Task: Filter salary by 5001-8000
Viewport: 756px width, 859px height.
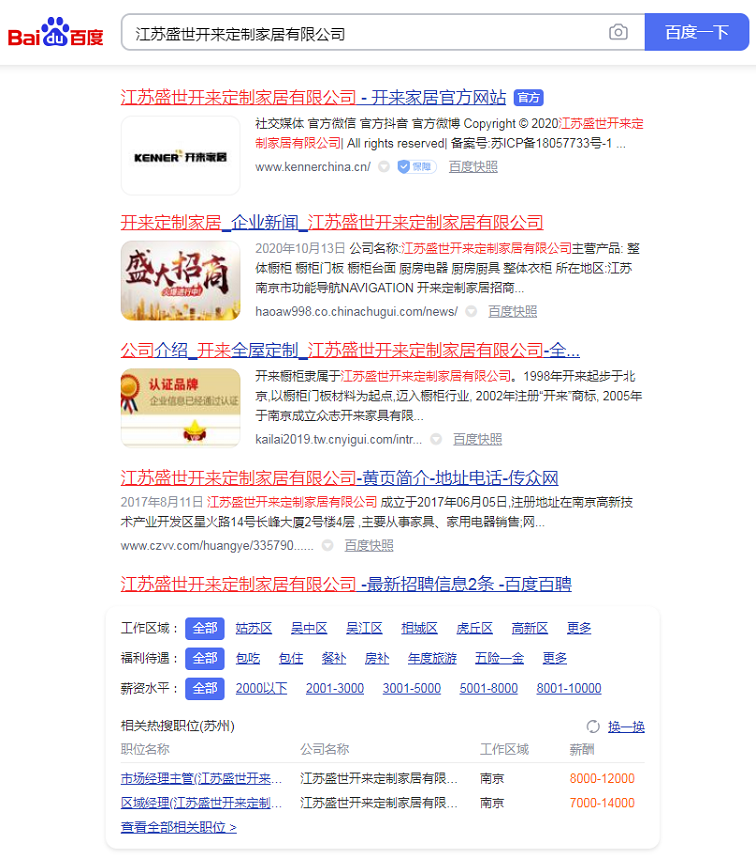Action: coord(489,689)
